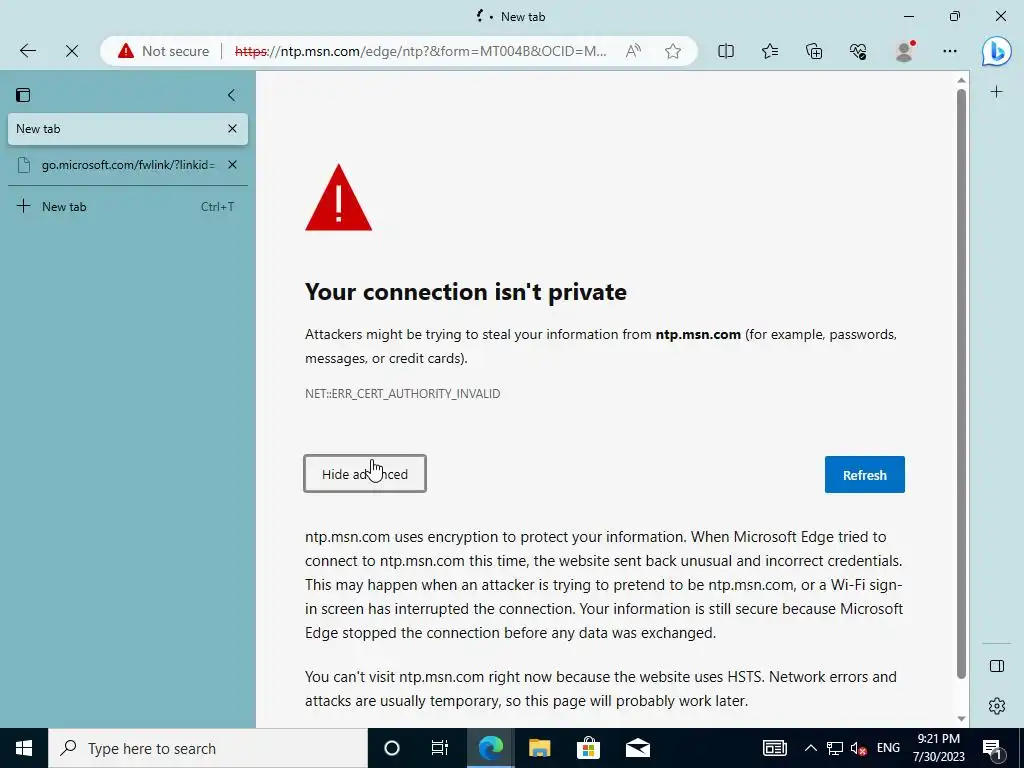Click the blue Refresh button
Viewport: 1024px width, 768px height.
click(865, 475)
